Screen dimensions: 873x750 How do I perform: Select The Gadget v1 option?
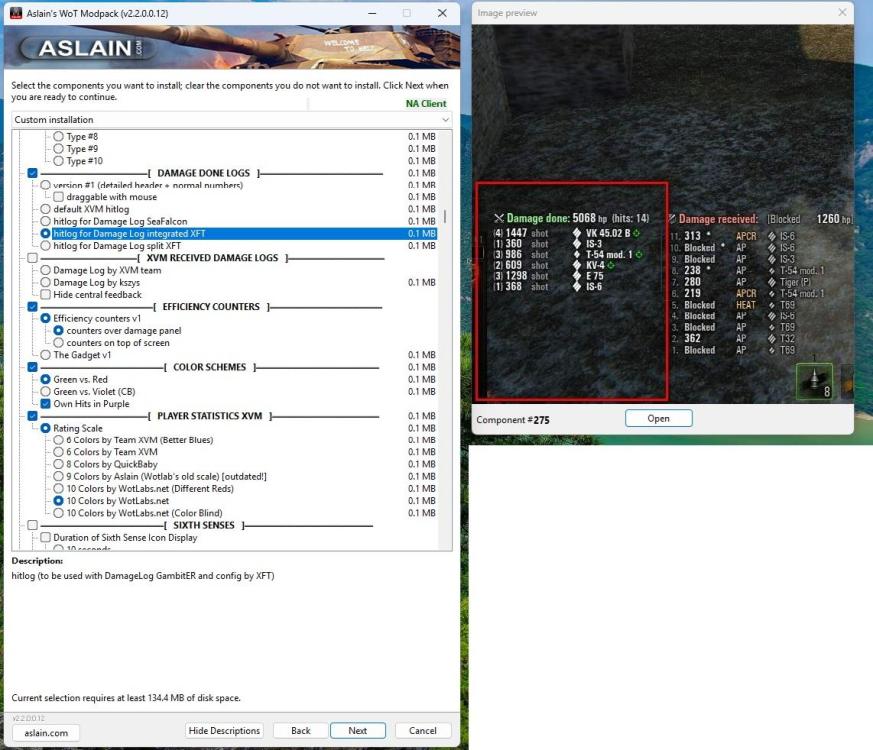(46, 355)
